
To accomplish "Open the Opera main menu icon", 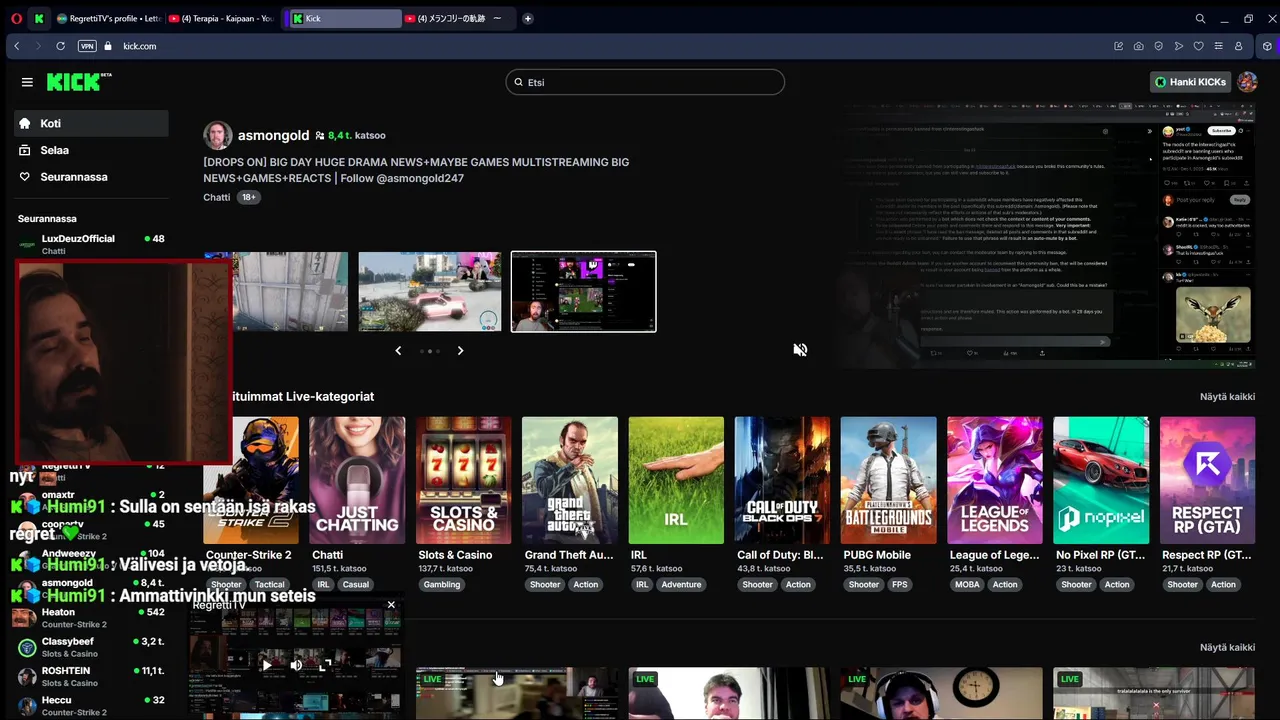I will 16,18.
